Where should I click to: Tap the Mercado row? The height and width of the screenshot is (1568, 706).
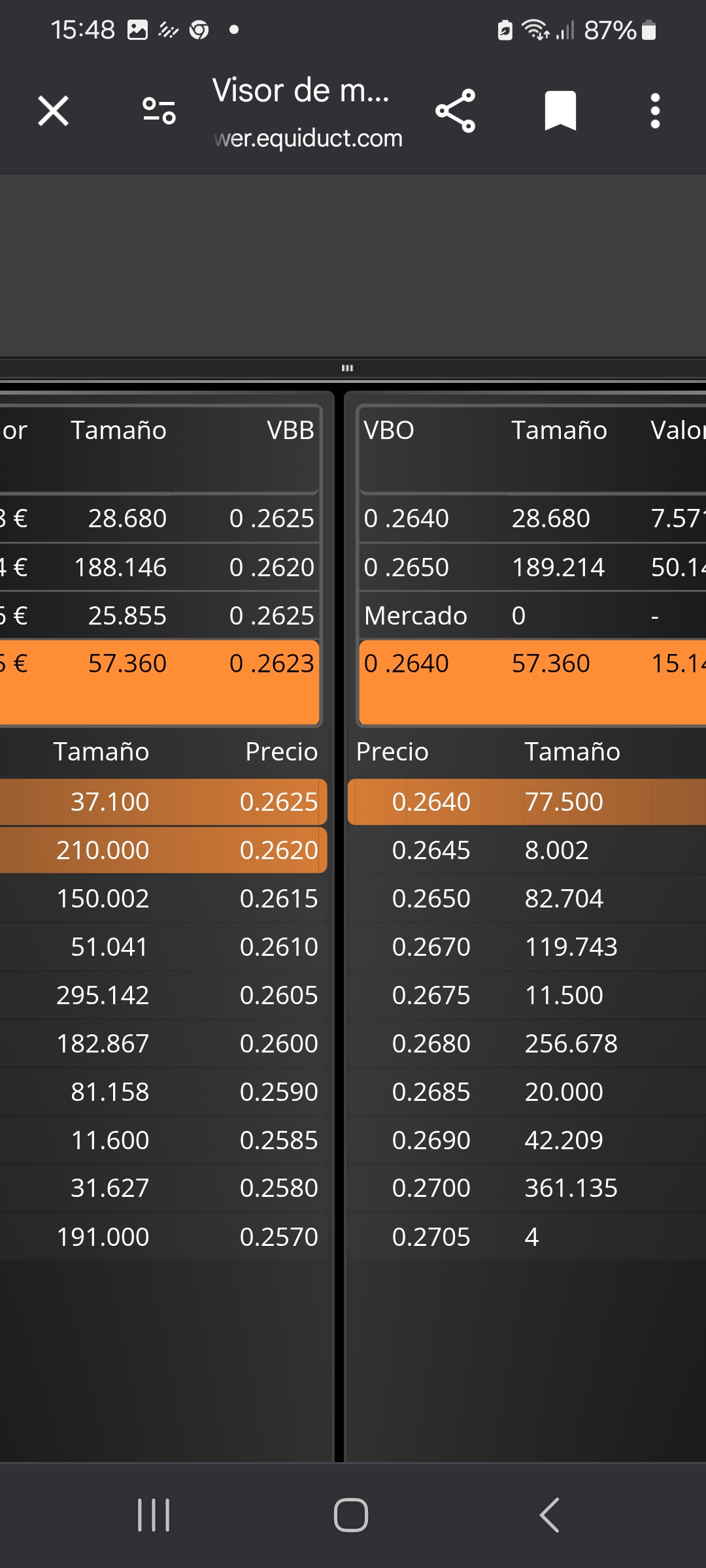click(x=532, y=615)
